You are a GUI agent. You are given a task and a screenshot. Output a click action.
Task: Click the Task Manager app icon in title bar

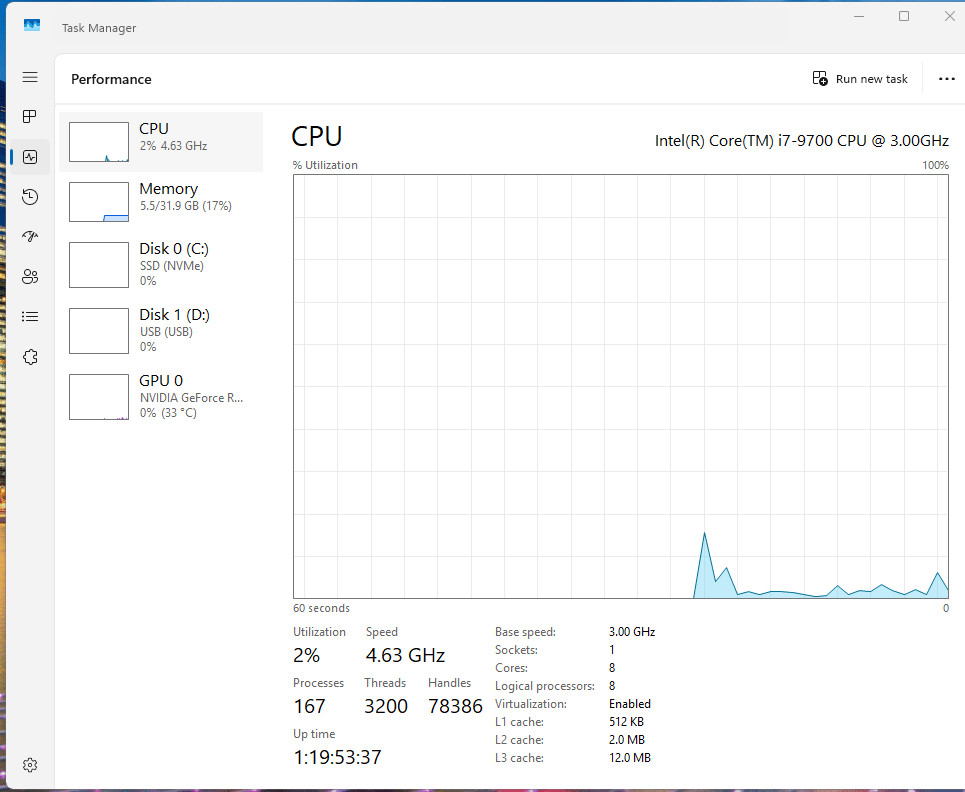tap(32, 25)
